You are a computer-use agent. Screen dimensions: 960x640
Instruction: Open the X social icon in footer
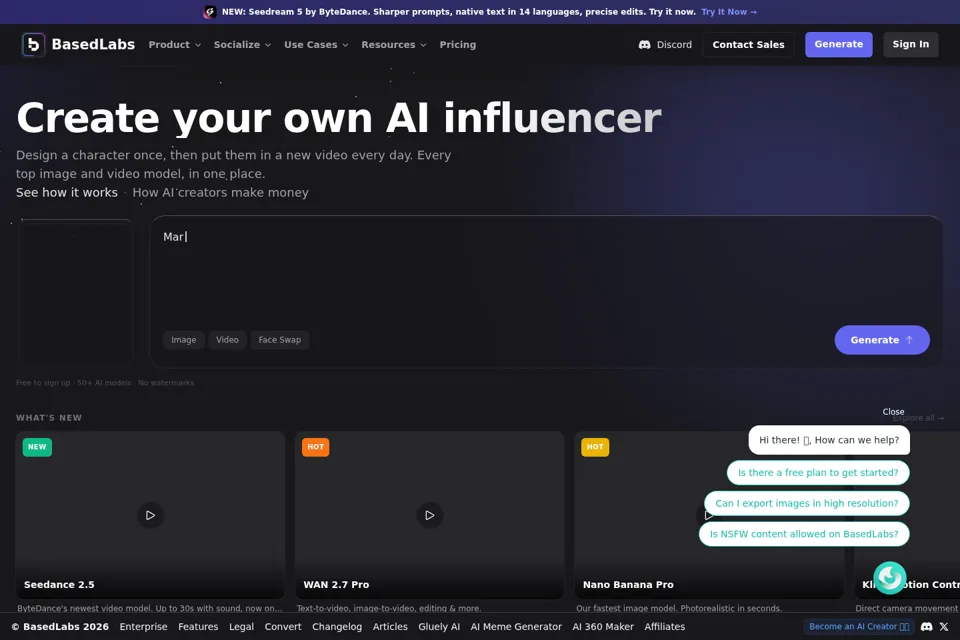[x=944, y=627]
